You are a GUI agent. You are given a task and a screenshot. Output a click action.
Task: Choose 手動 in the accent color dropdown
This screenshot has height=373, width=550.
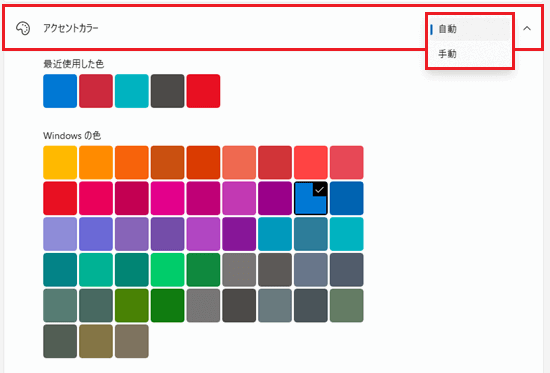pyautogui.click(x=470, y=54)
